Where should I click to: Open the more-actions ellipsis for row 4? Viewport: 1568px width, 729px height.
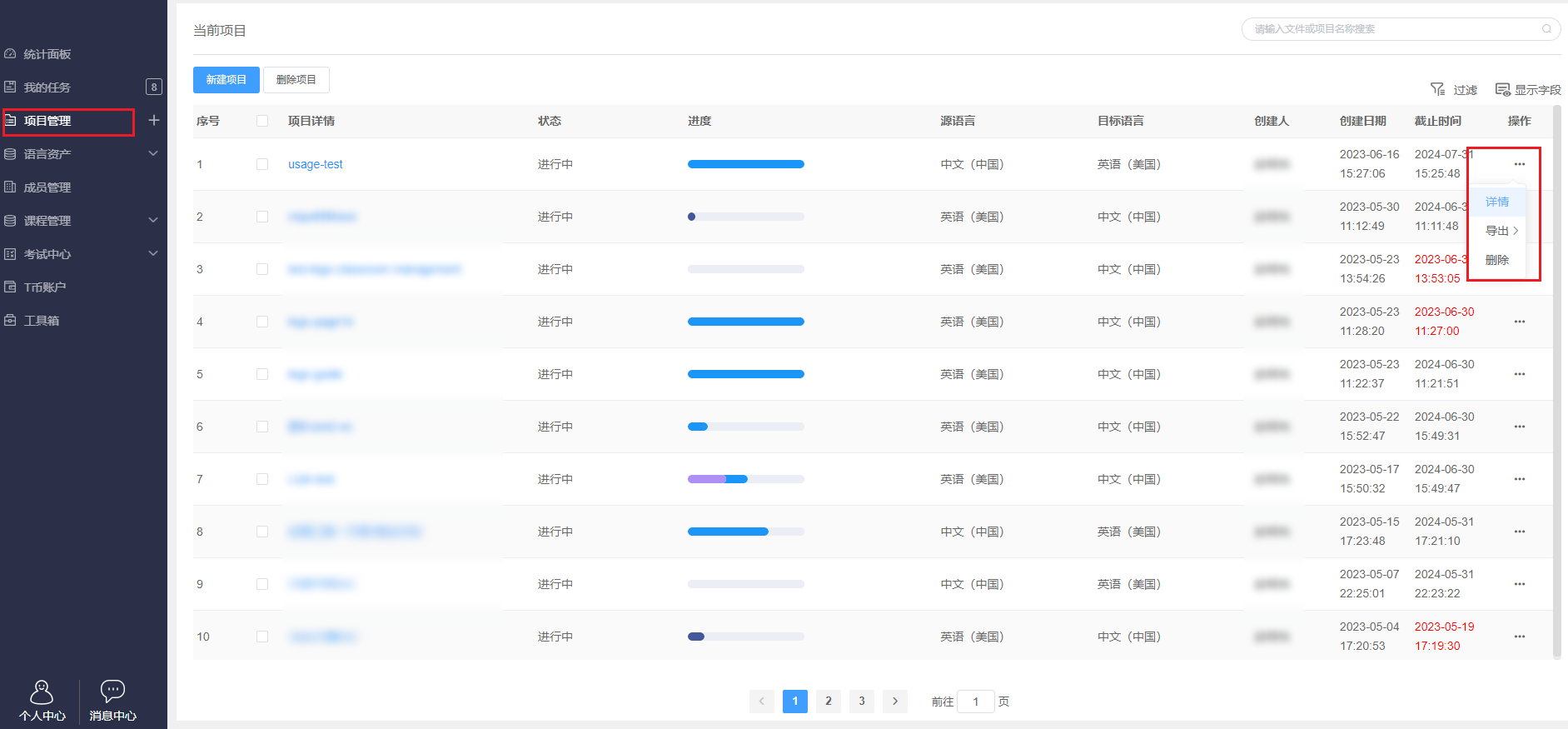[x=1519, y=322]
